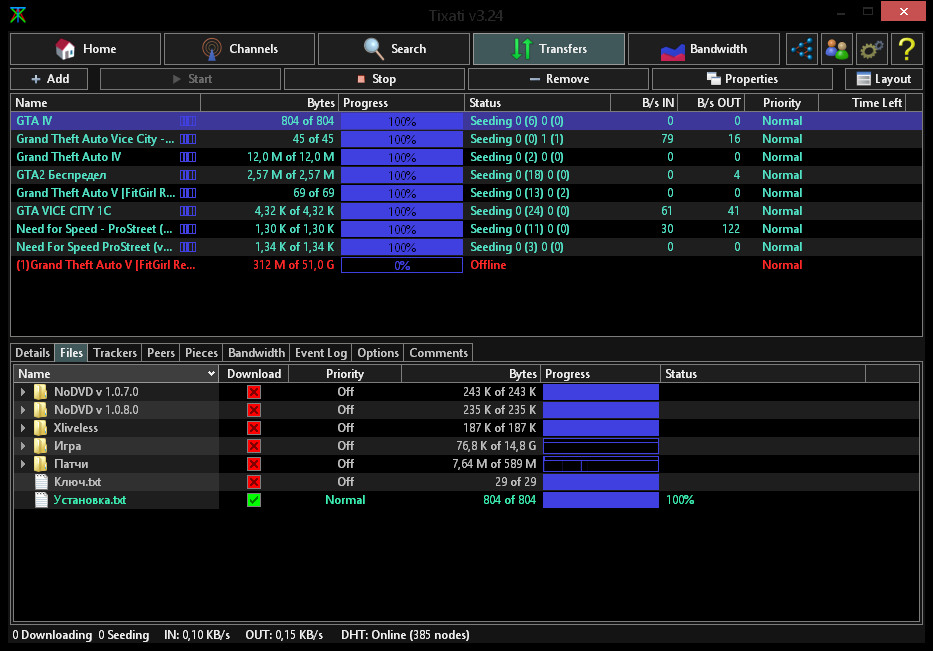
Task: Enable download for Xliveless folder
Action: click(254, 428)
